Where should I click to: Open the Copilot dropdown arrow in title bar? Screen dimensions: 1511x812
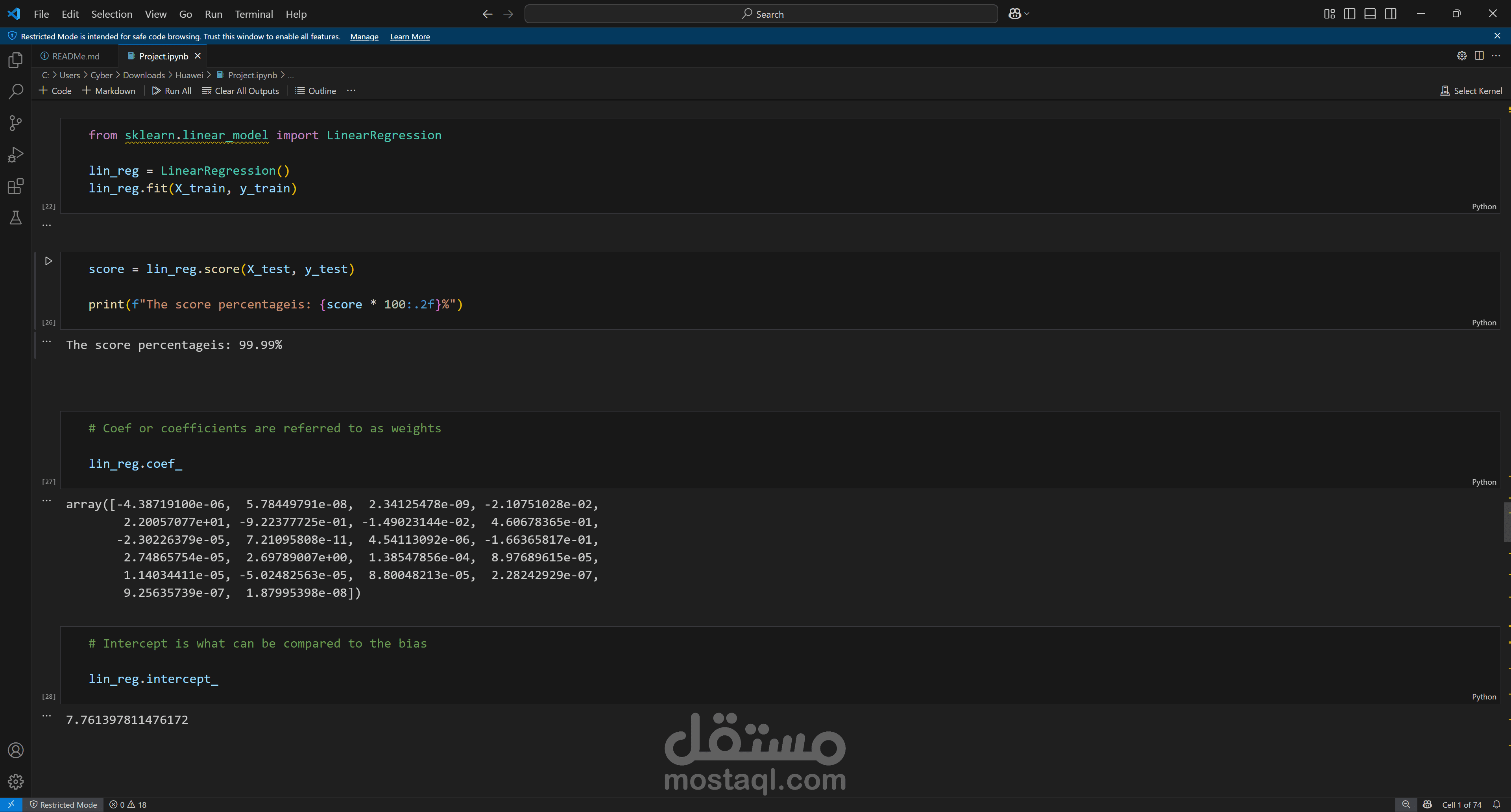(1027, 14)
